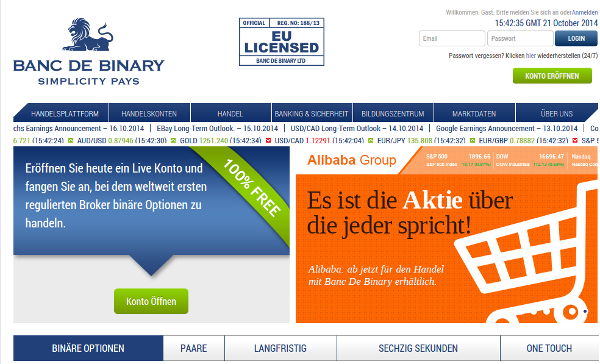Switch to the Sechzig Sekunden tab
This screenshot has width=600, height=364.
click(418, 348)
